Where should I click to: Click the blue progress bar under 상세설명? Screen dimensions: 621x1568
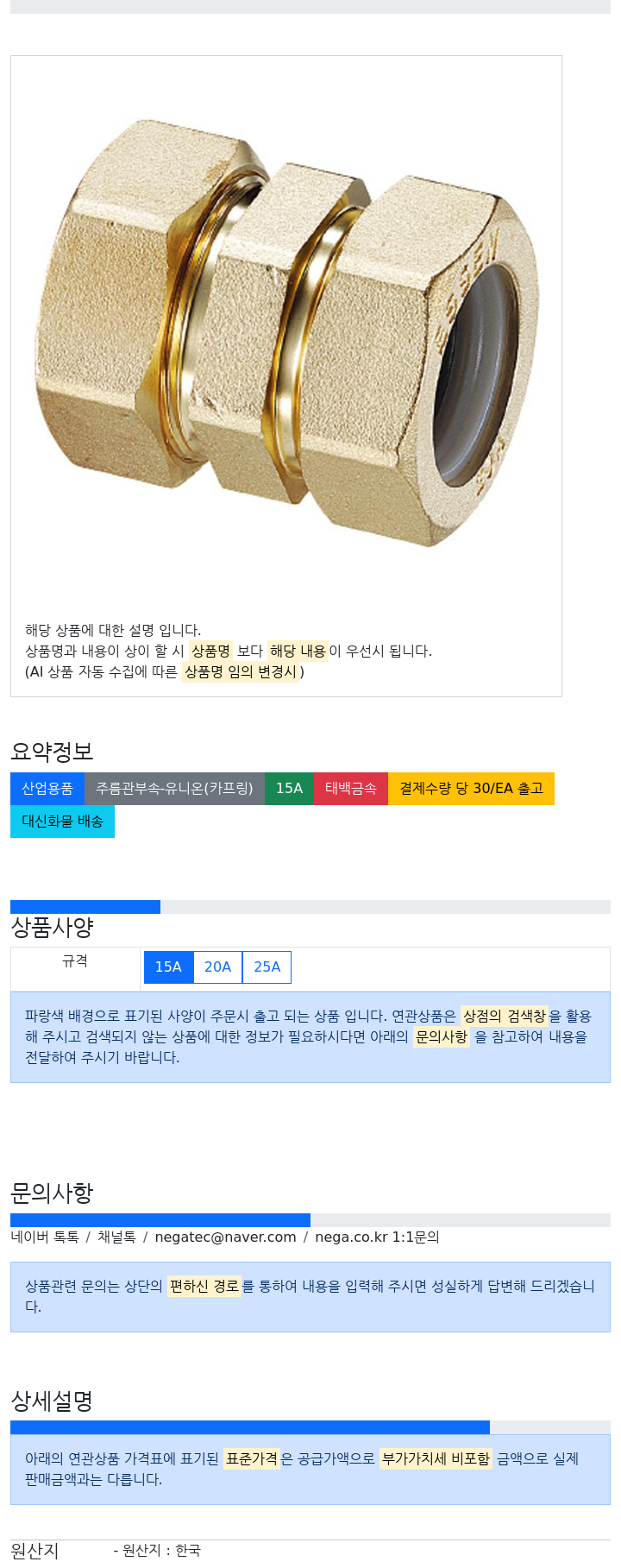(250, 1427)
